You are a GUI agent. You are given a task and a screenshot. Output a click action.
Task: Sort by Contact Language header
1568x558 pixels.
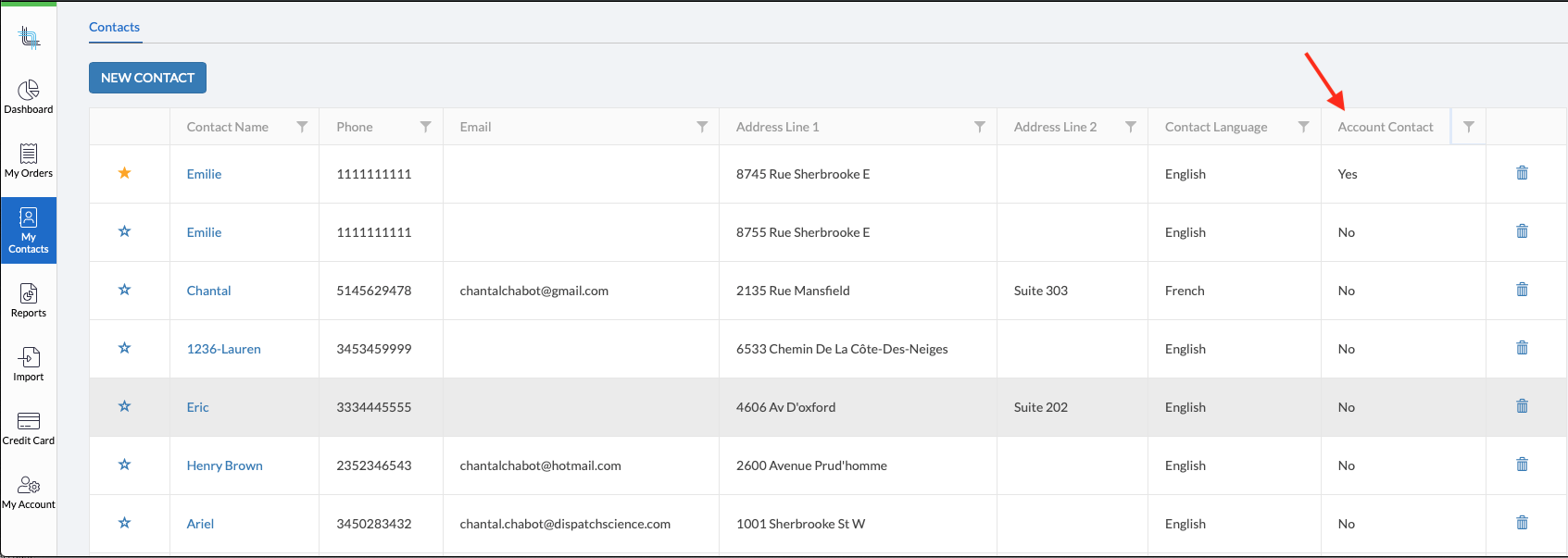click(x=1216, y=127)
